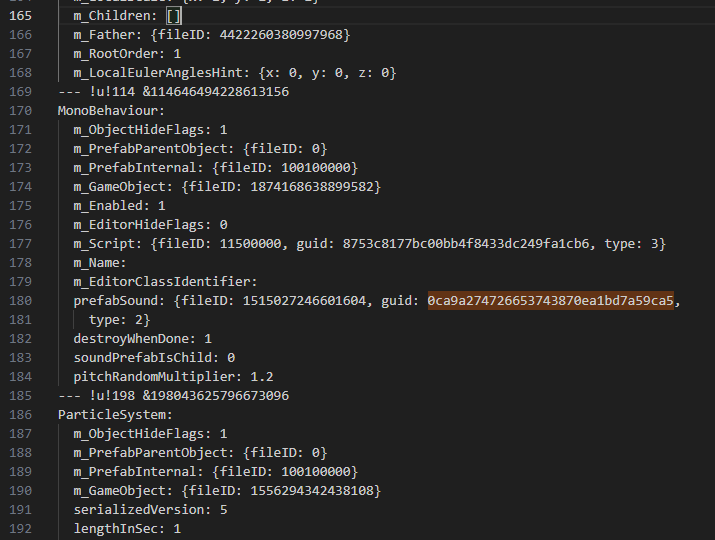This screenshot has width=715, height=540.
Task: Click the m_LocalEulerAnglesHint vector values
Action: coord(326,73)
